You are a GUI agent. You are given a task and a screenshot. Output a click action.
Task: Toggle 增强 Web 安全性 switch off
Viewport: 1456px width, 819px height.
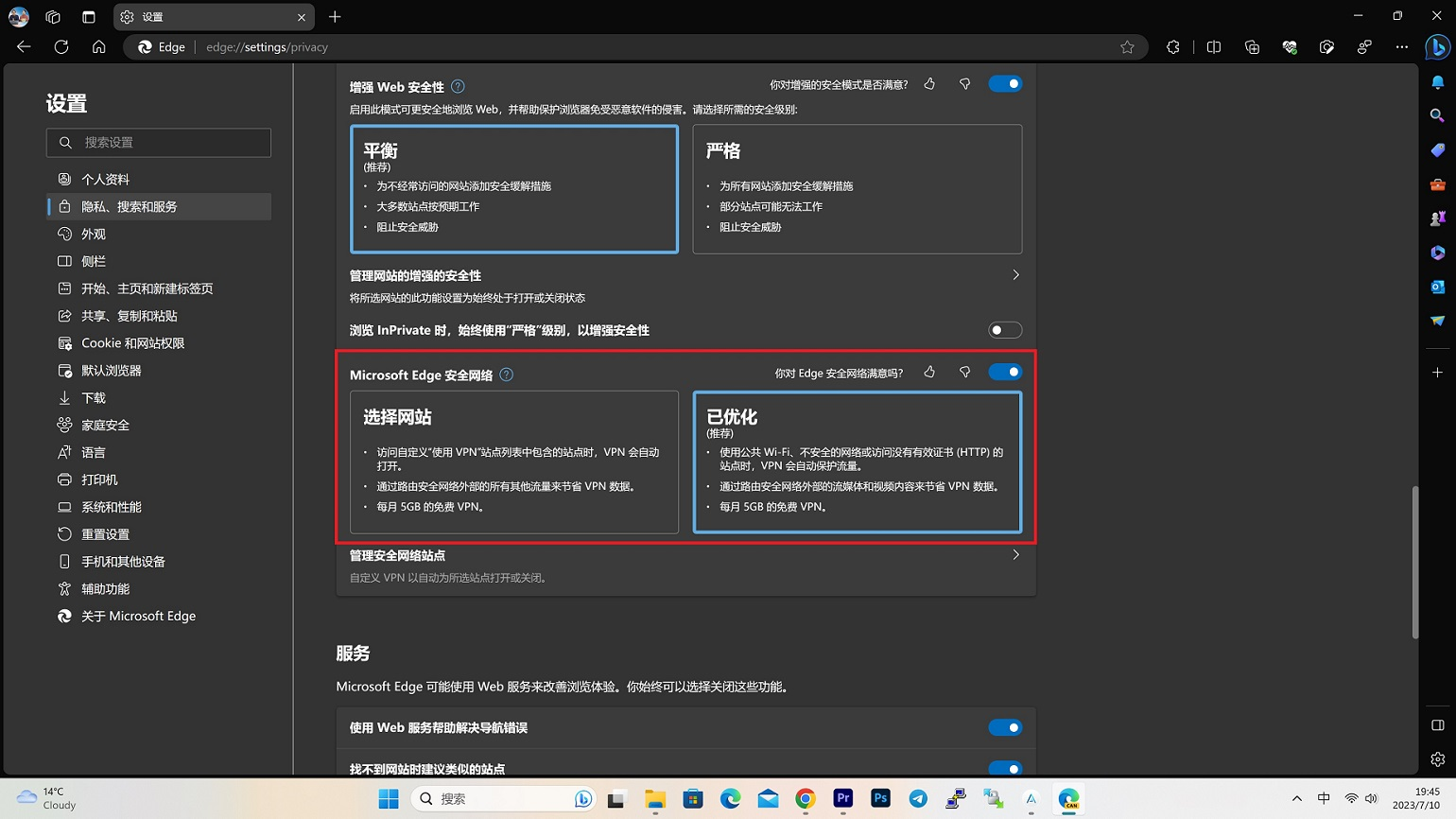coord(1005,84)
